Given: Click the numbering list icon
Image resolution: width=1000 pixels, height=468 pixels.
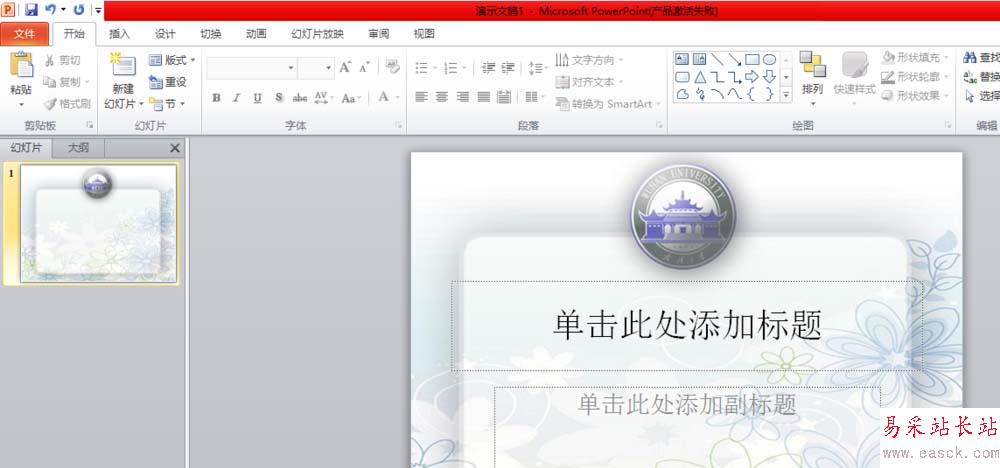Looking at the screenshot, I should coord(451,68).
